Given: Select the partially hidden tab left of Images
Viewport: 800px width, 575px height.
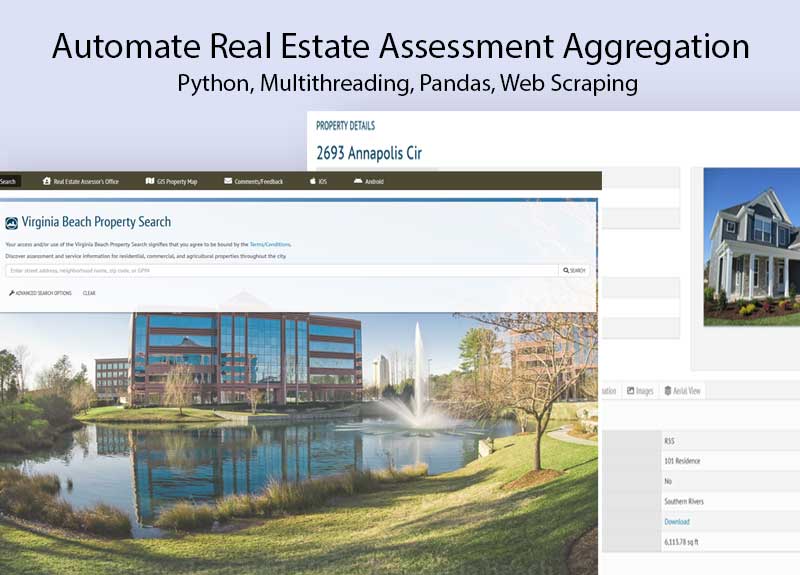Looking at the screenshot, I should click(x=608, y=391).
